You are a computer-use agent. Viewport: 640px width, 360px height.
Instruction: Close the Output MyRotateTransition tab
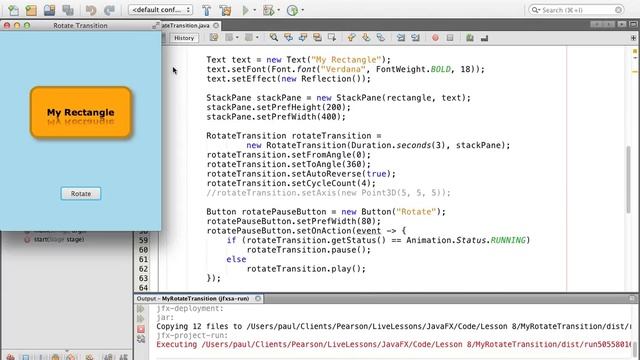258,298
